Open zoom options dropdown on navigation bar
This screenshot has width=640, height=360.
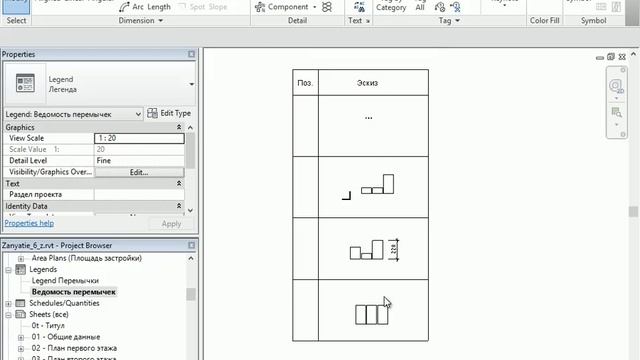pyautogui.click(x=616, y=124)
